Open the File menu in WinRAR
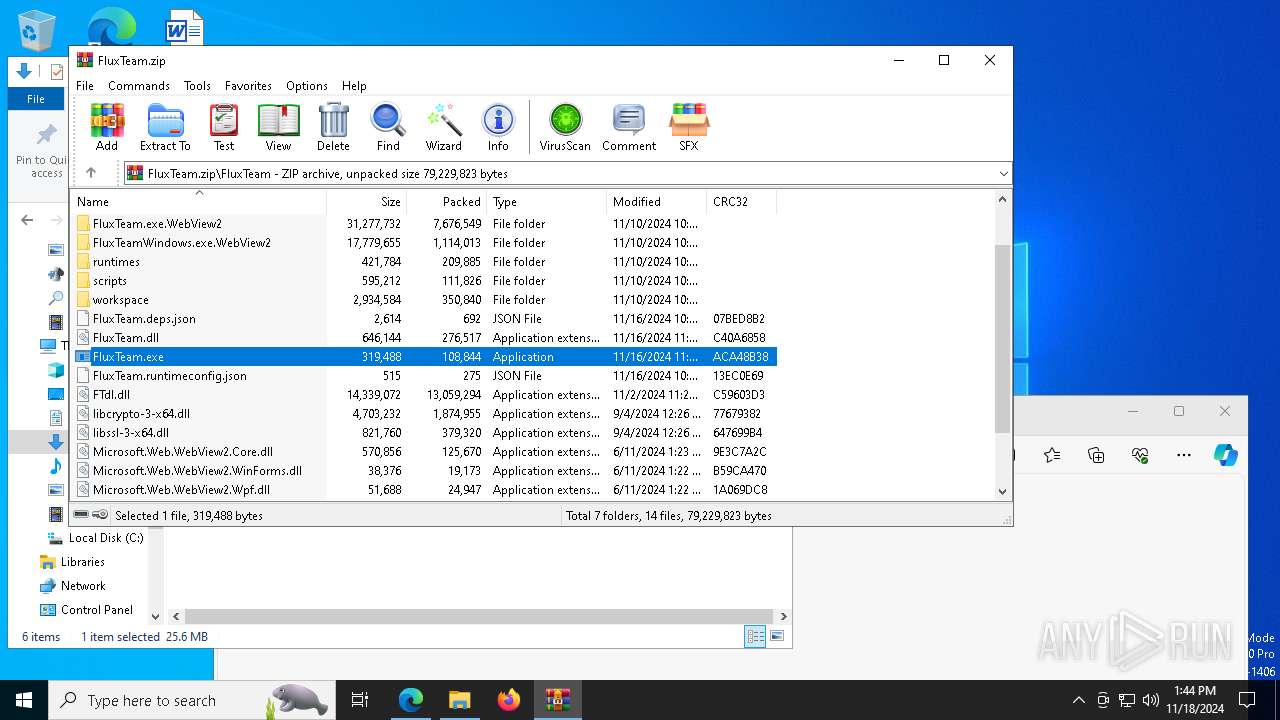 coord(85,86)
